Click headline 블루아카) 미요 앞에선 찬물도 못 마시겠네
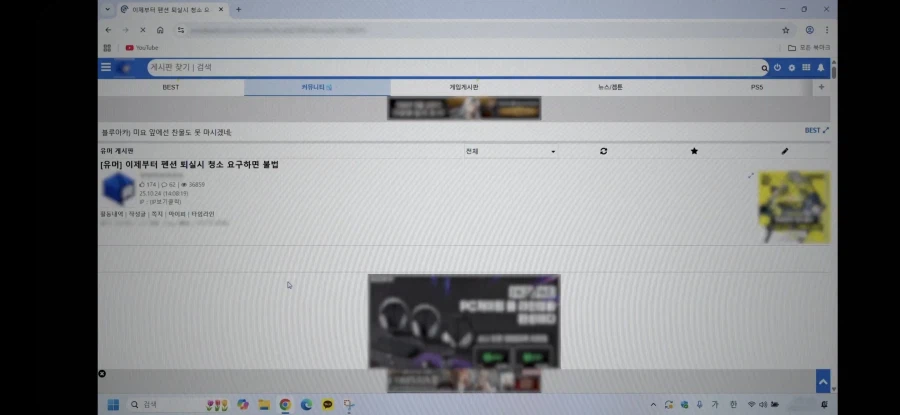This screenshot has height=415, width=900. 166,133
